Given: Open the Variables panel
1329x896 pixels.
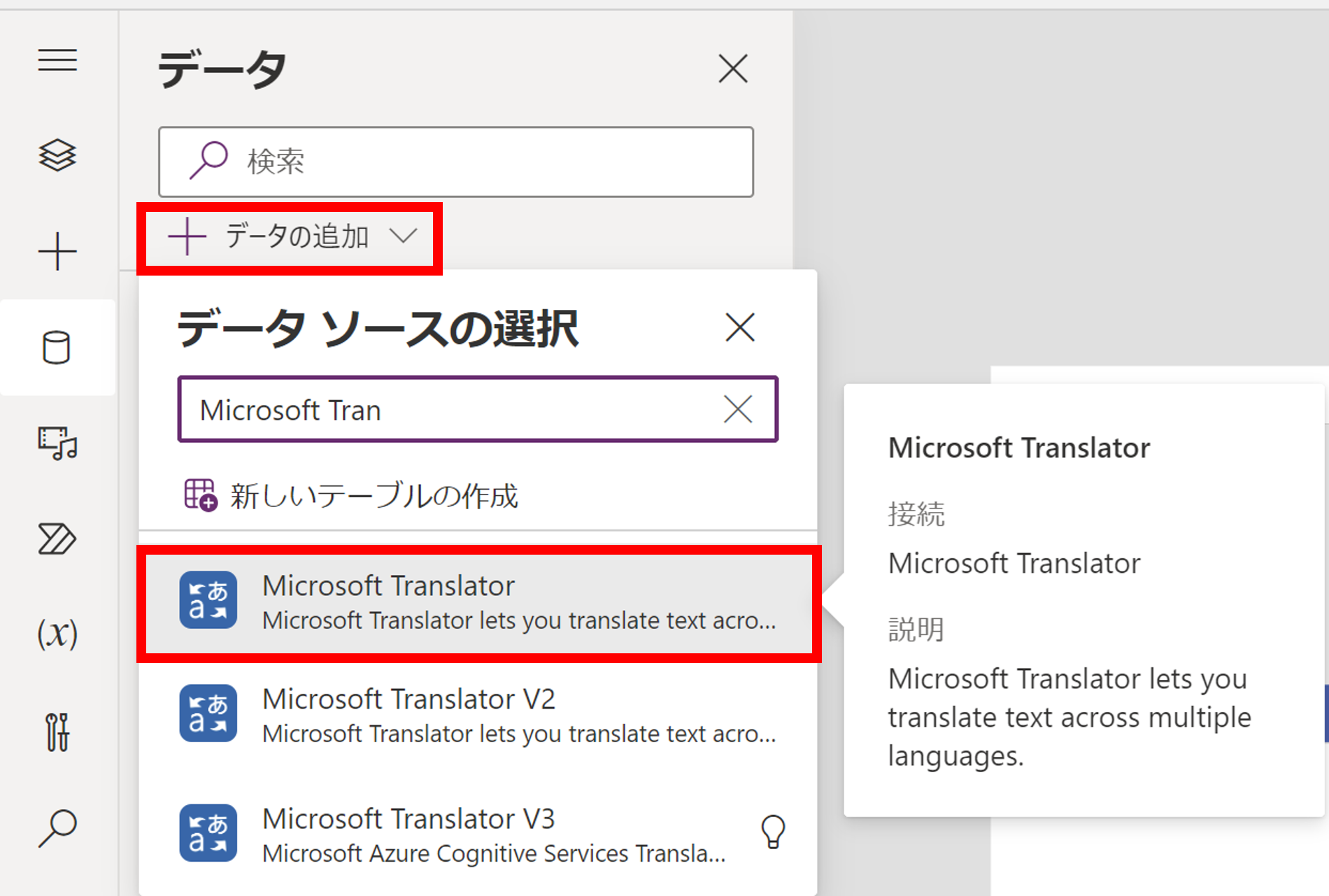Looking at the screenshot, I should pyautogui.click(x=57, y=634).
